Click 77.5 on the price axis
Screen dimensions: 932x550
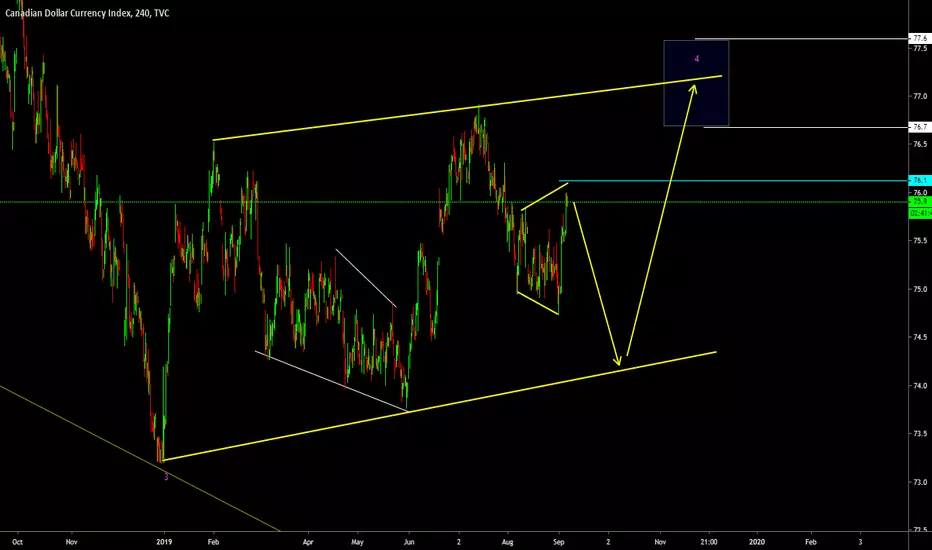[920, 48]
